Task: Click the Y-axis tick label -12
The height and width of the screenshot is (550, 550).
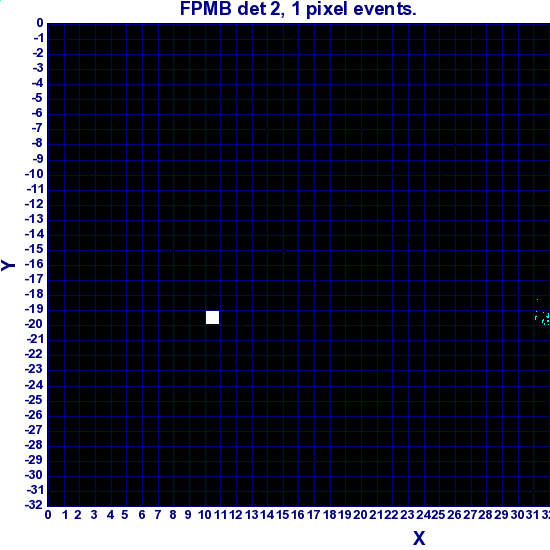Action: (34, 204)
